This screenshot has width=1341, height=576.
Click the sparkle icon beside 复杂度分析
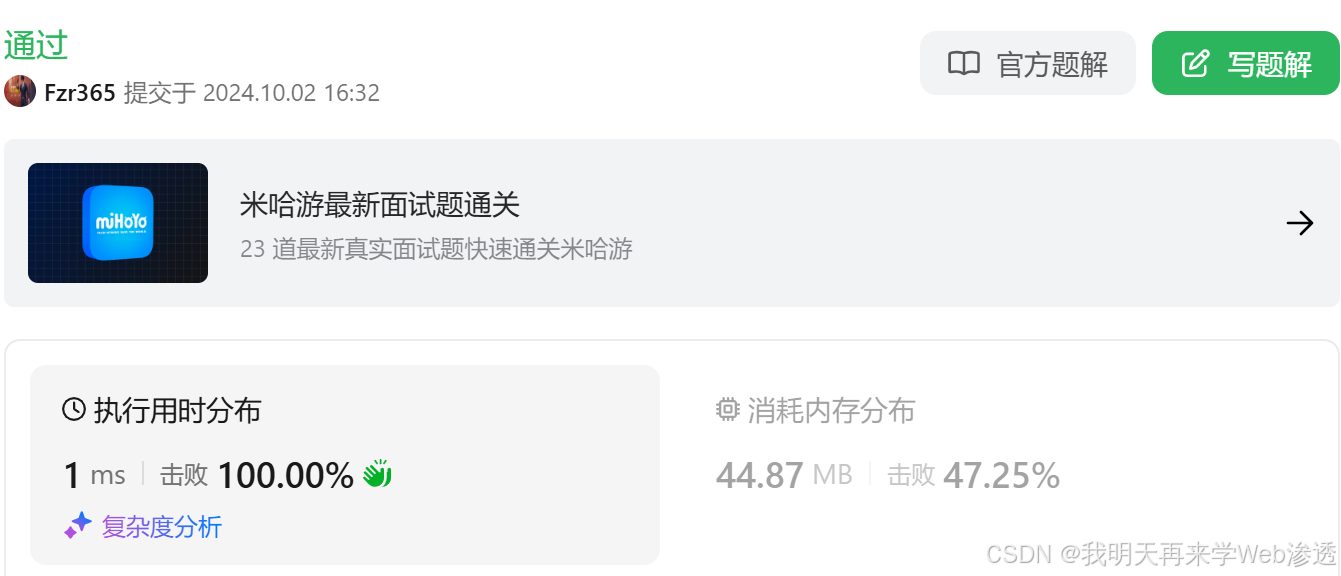[x=78, y=526]
